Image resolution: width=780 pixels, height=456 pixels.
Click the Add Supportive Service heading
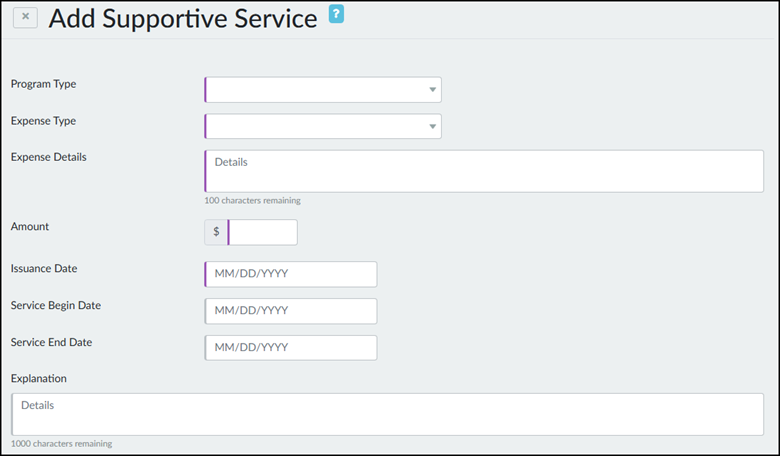[x=183, y=18]
